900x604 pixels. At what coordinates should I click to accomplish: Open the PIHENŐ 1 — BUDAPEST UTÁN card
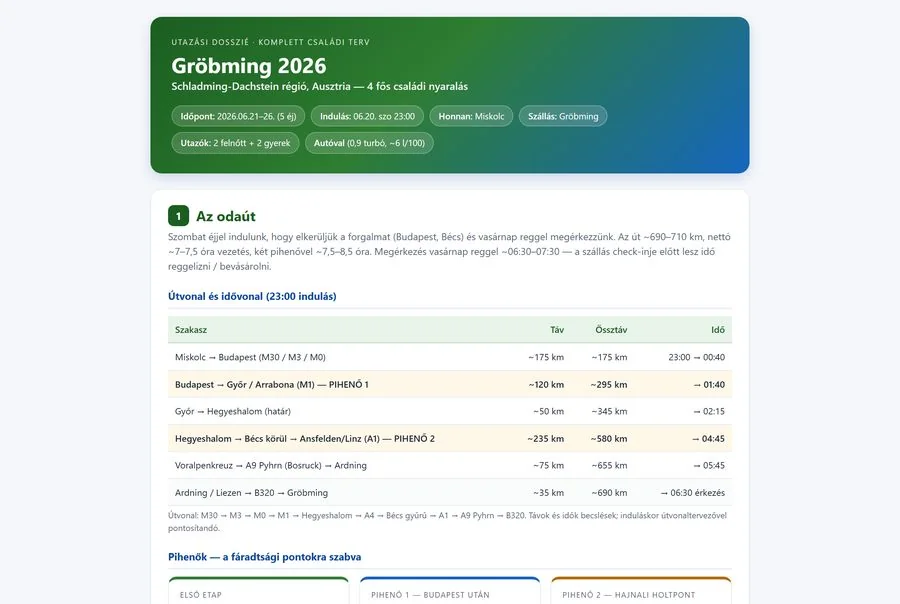click(450, 591)
